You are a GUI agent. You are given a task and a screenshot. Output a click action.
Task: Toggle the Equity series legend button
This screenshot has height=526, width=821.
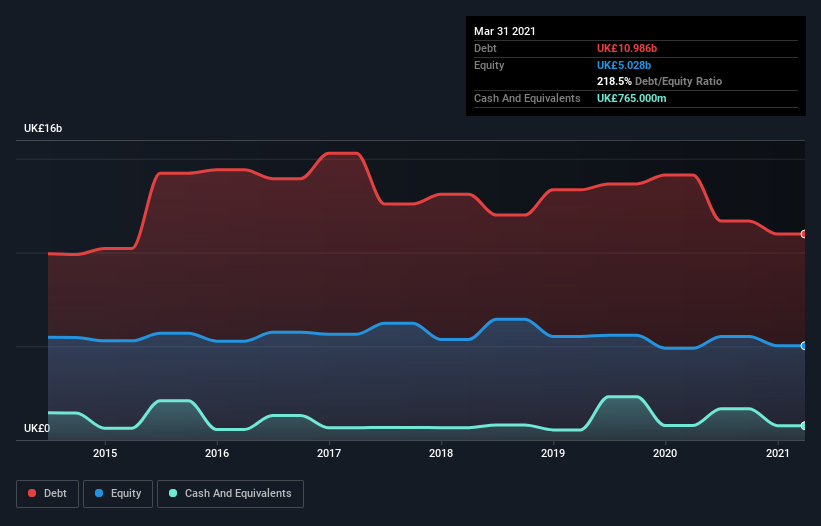118,494
